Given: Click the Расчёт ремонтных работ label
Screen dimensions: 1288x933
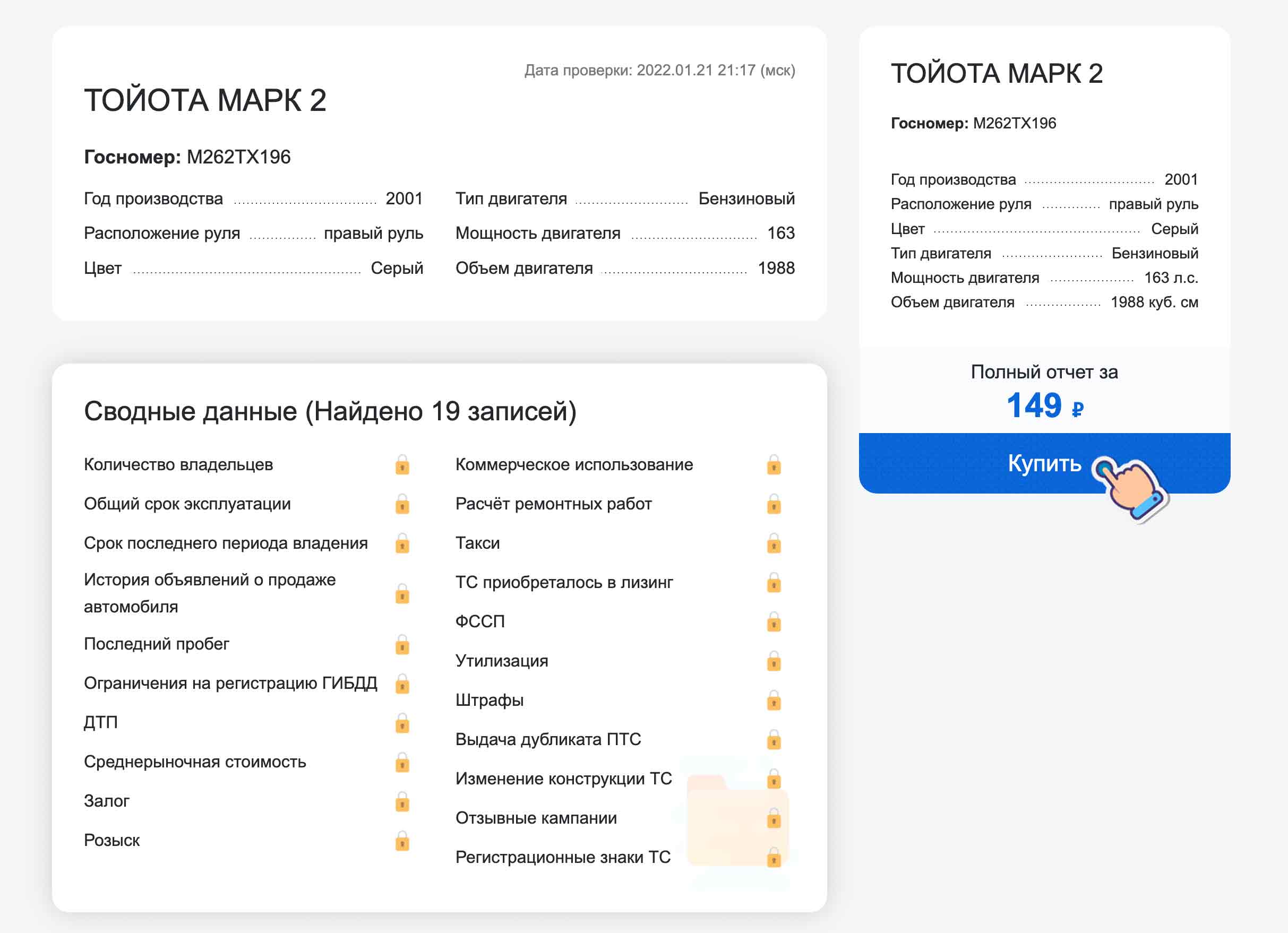Looking at the screenshot, I should [554, 504].
